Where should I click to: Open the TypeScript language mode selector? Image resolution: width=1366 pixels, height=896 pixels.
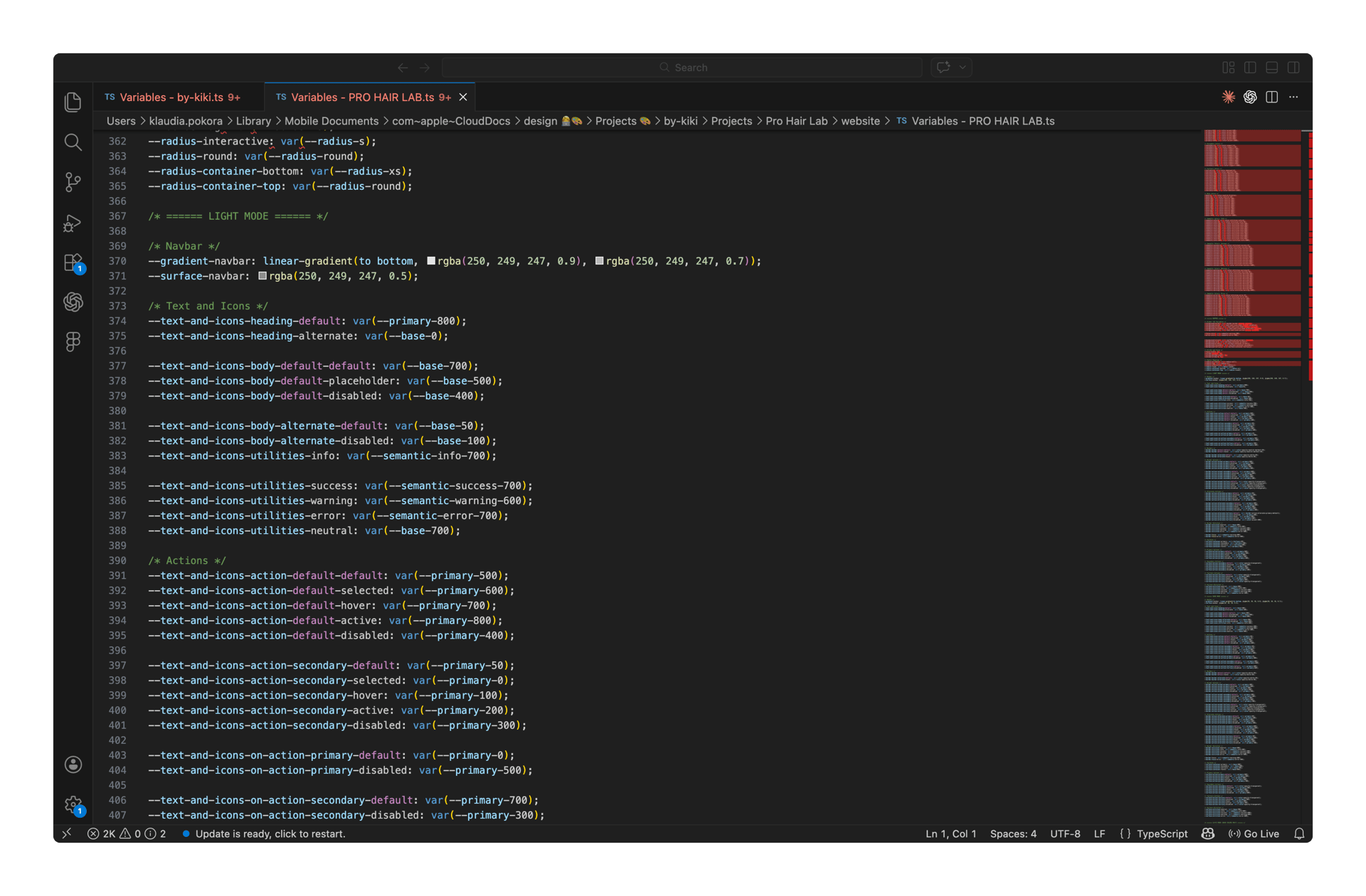(x=1161, y=833)
